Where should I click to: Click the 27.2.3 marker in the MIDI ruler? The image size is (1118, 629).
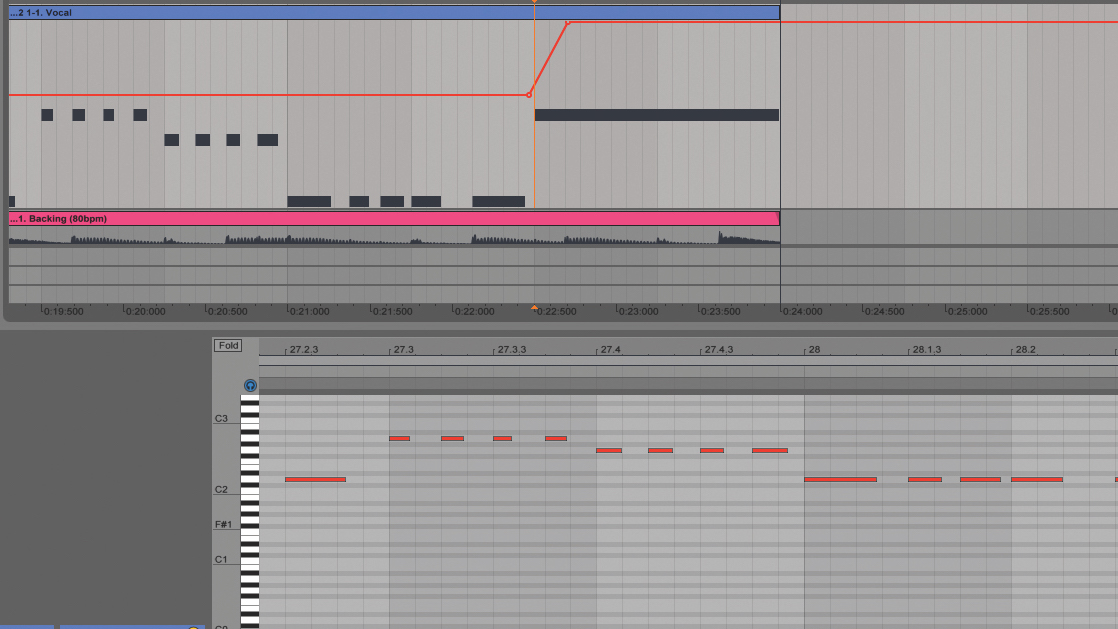click(x=304, y=349)
